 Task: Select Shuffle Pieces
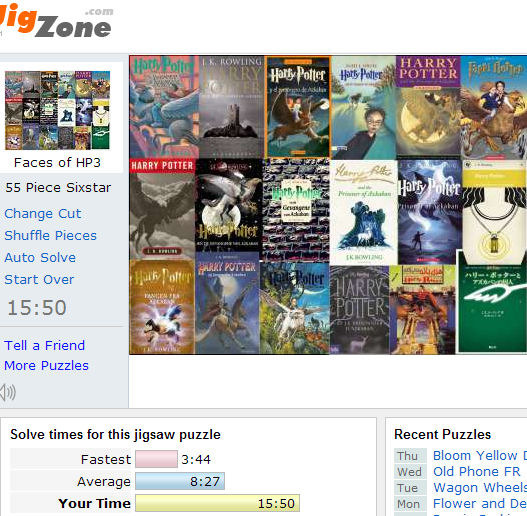(x=50, y=236)
